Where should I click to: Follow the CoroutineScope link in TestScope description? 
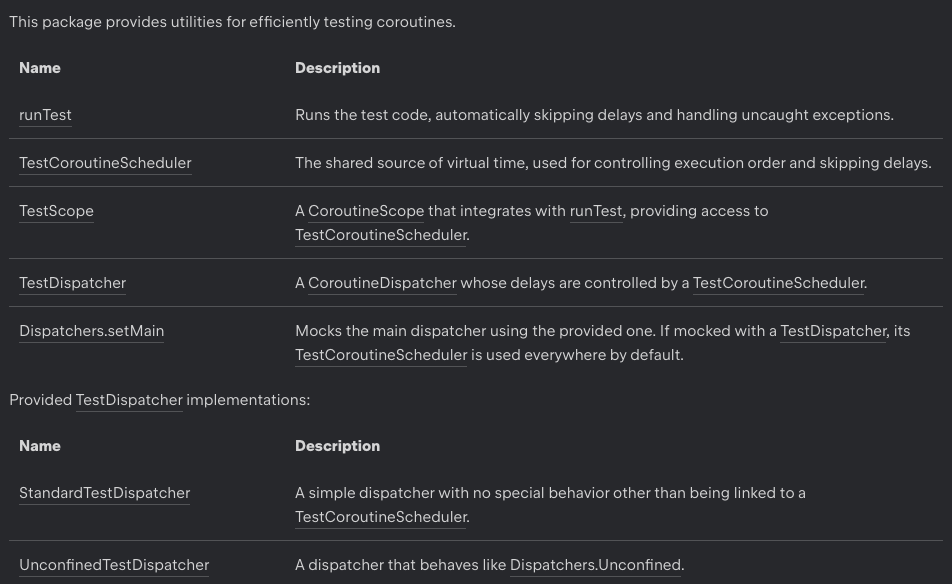[366, 211]
